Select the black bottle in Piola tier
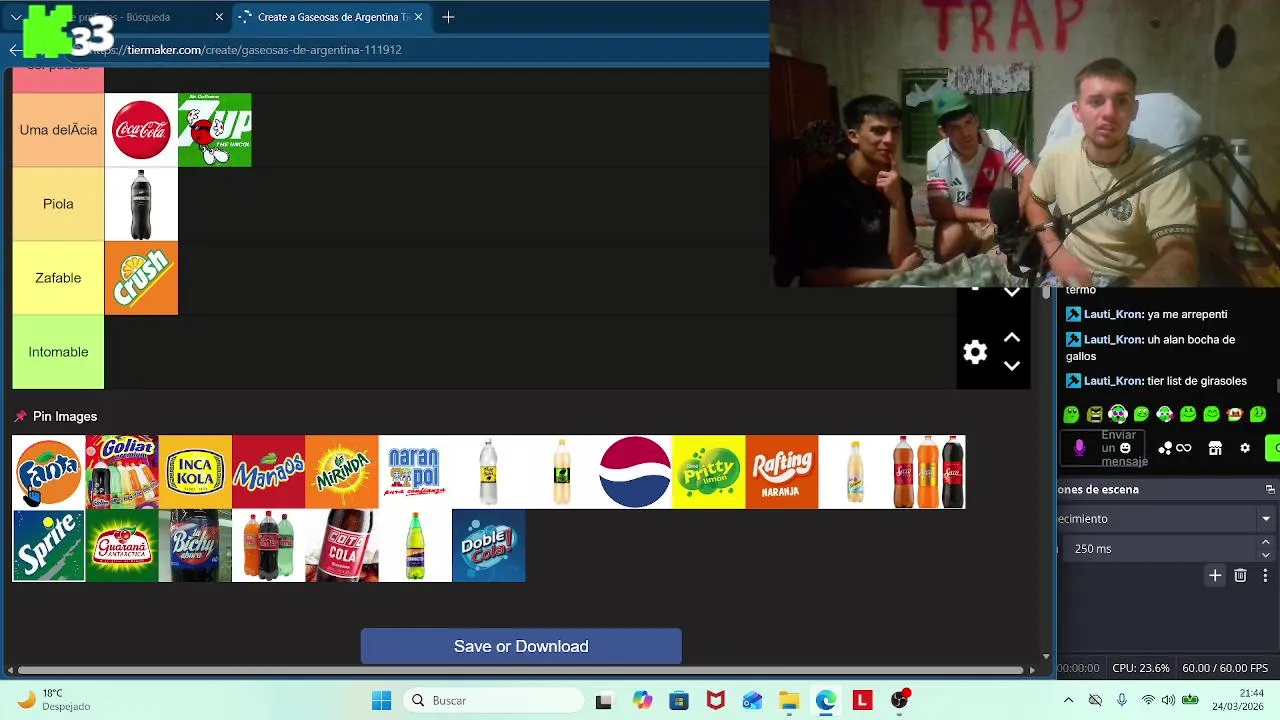Image resolution: width=1280 pixels, height=720 pixels. tap(141, 204)
